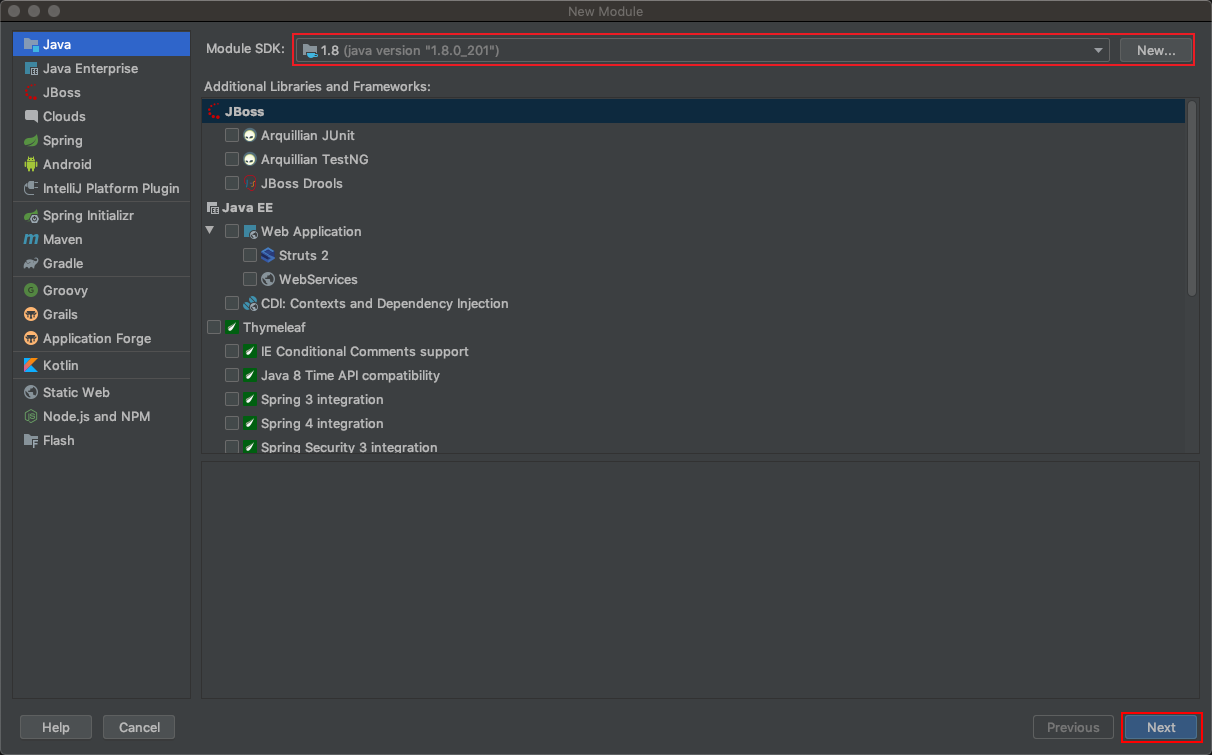Enable the Arquillian TestNG checkbox
The height and width of the screenshot is (755, 1212).
pyautogui.click(x=232, y=159)
